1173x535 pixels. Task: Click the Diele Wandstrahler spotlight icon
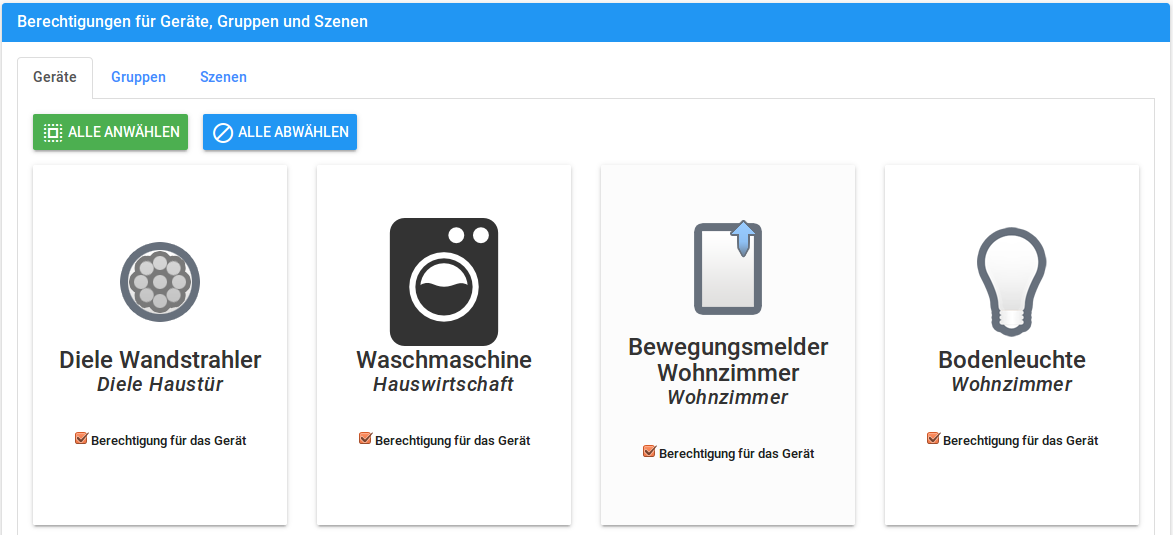[x=160, y=282]
